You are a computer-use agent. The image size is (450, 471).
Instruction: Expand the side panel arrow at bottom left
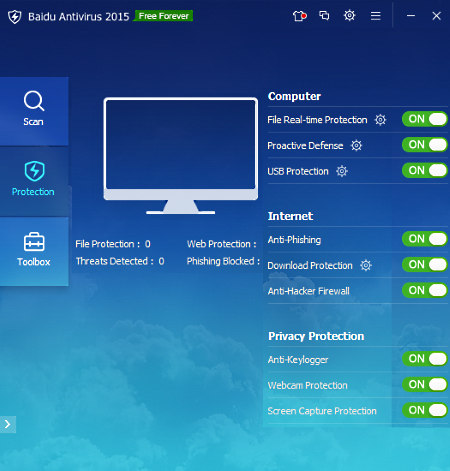pos(8,424)
